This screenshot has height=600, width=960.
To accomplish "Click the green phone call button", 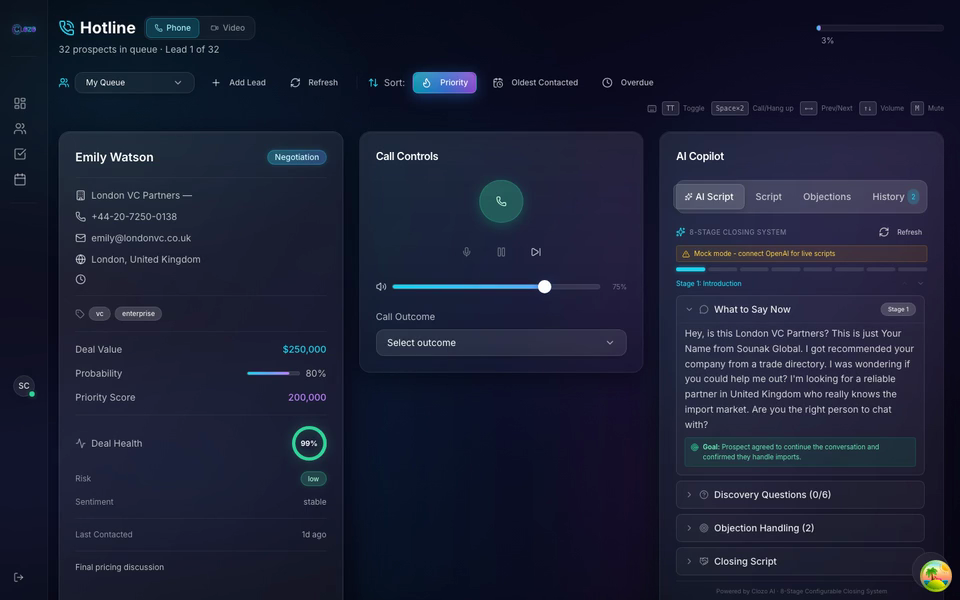I will click(501, 201).
